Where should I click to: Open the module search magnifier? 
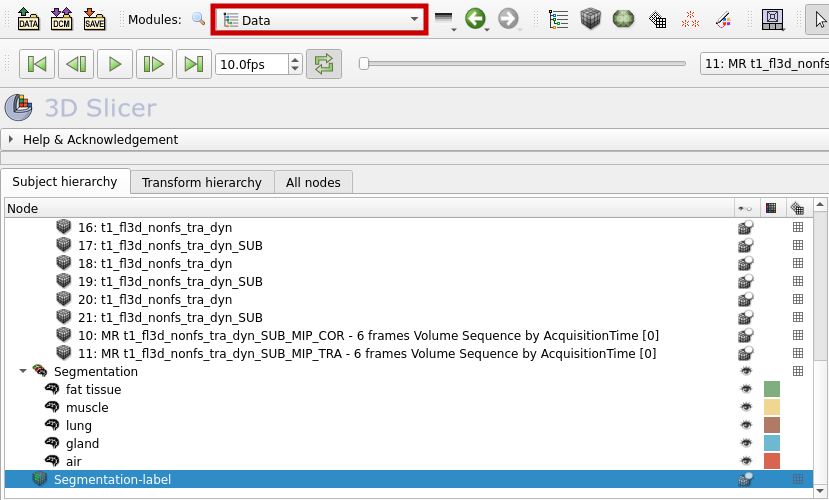pyautogui.click(x=198, y=19)
